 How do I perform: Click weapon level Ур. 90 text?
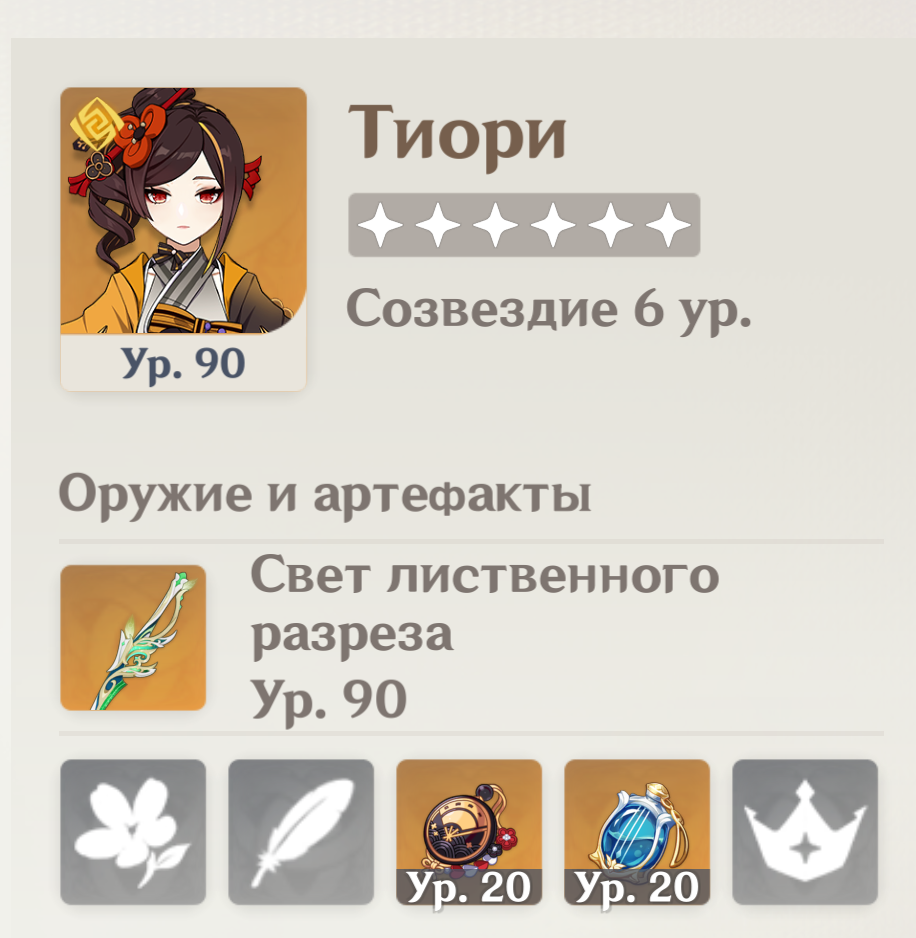pos(329,699)
